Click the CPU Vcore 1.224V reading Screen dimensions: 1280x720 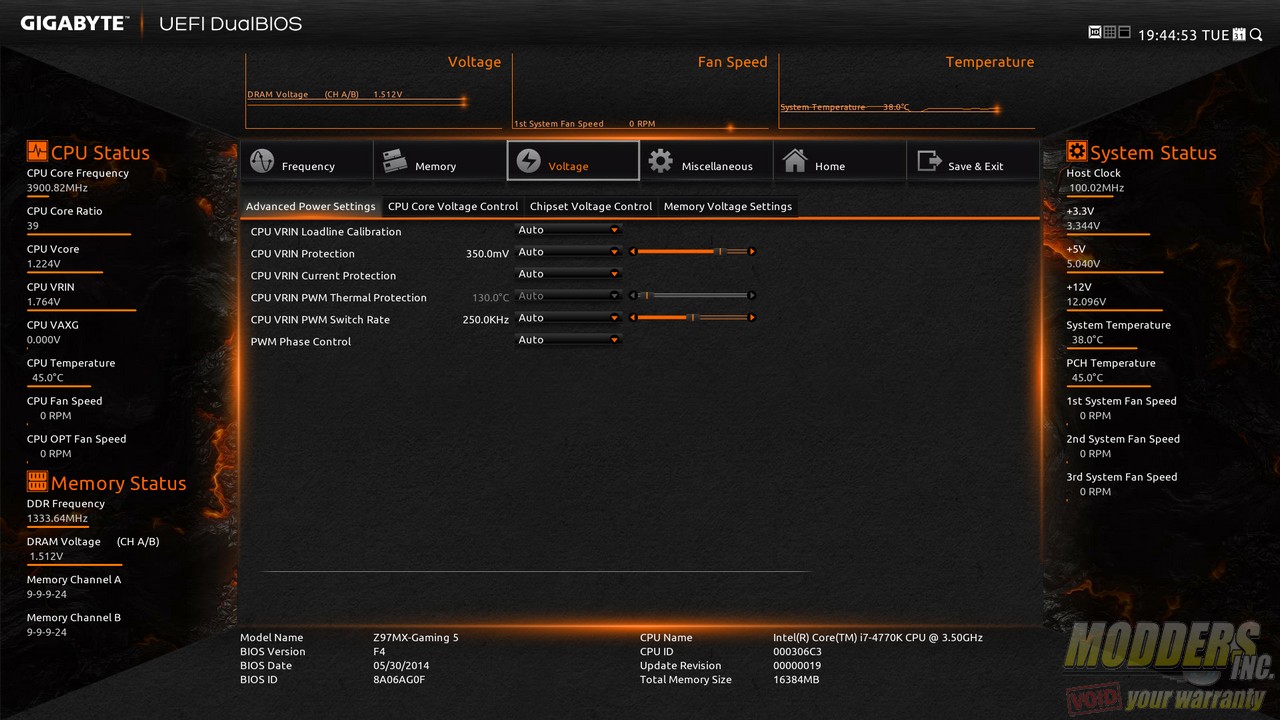[43, 264]
